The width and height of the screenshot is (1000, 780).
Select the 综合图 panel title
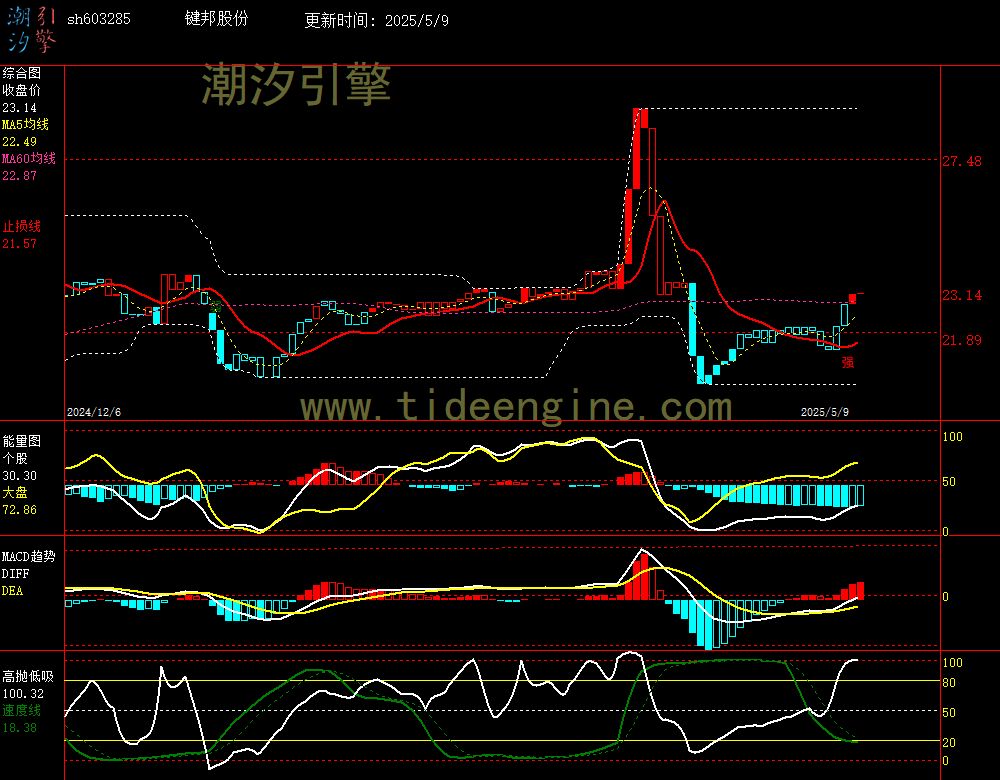(x=22, y=73)
